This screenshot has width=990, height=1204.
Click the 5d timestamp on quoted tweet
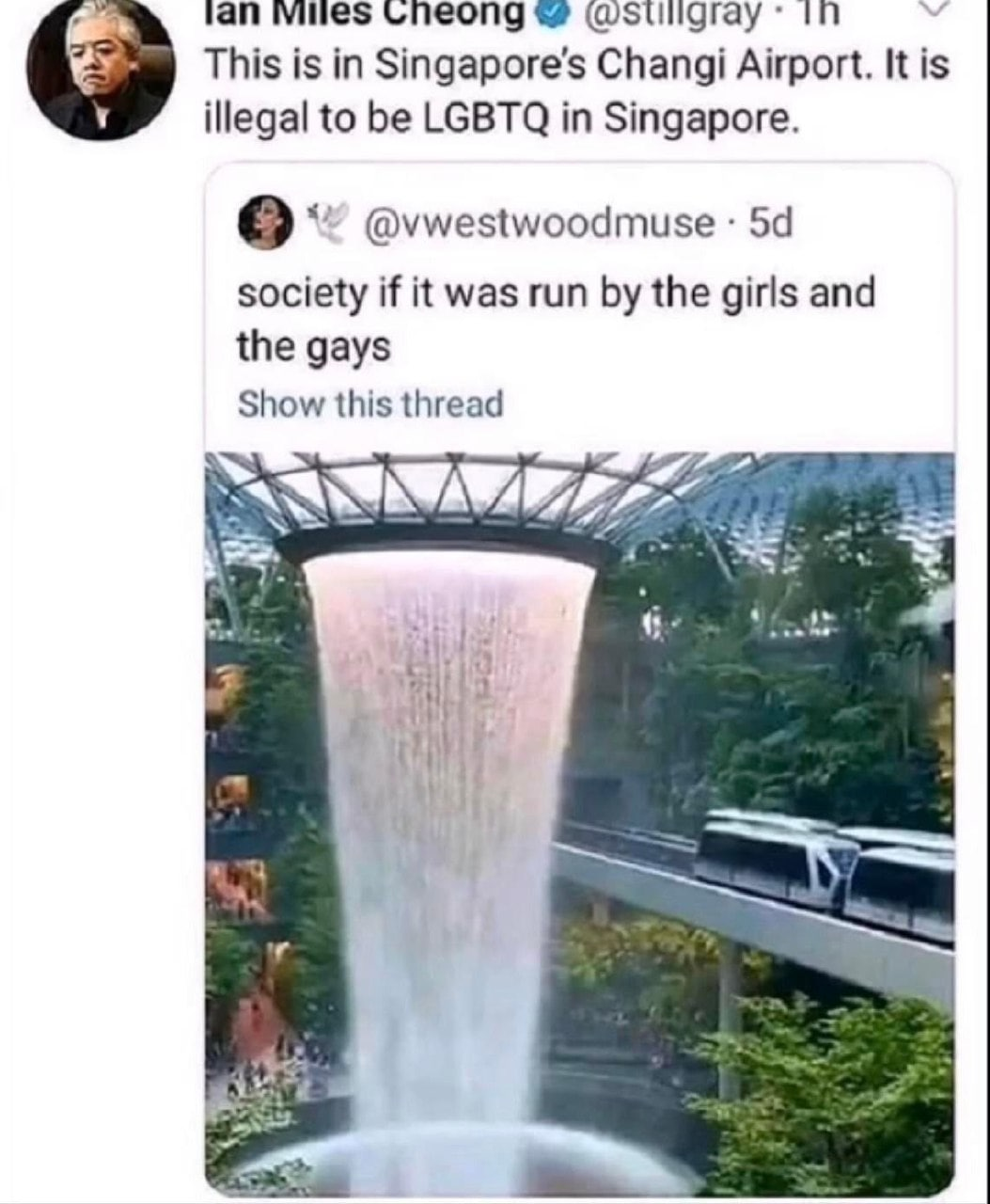[769, 224]
